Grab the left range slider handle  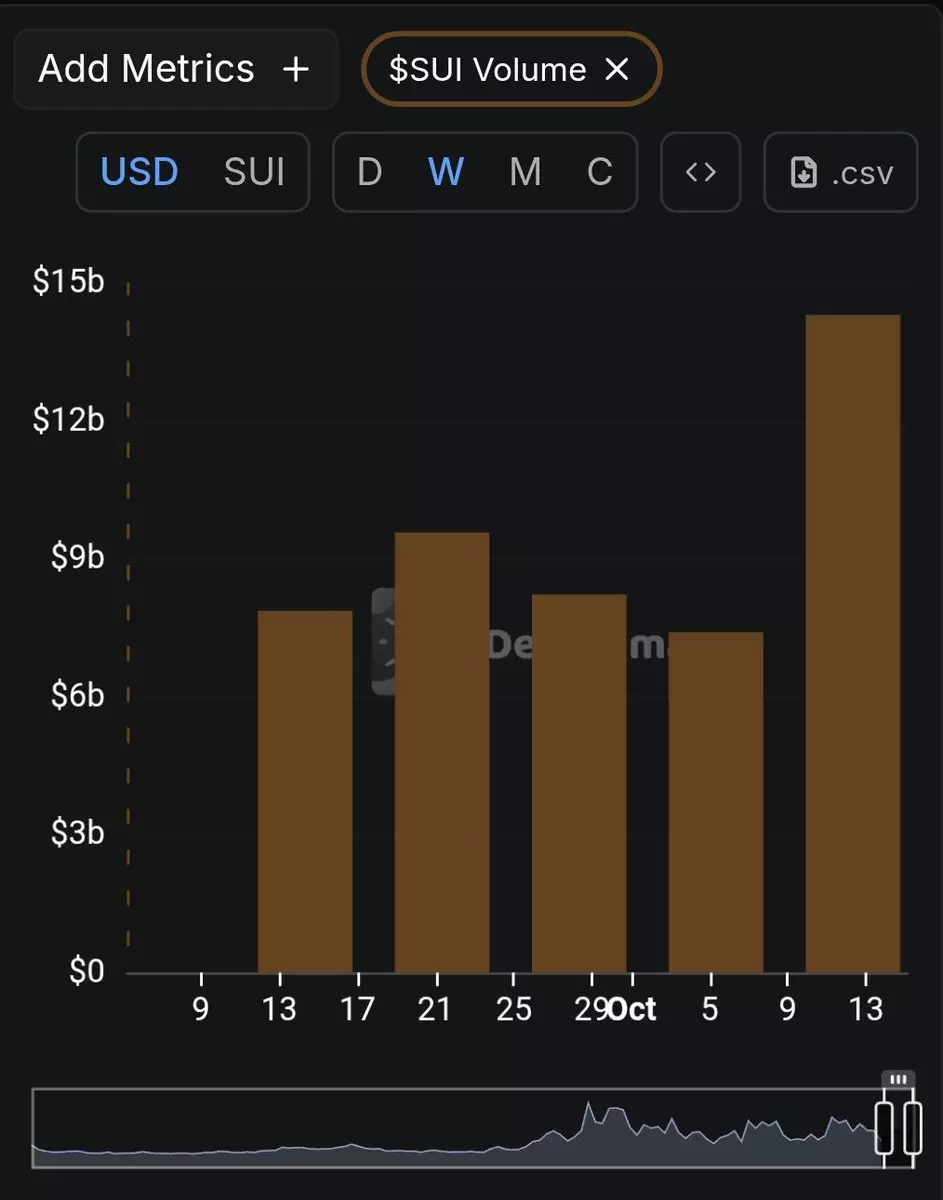[x=884, y=1127]
